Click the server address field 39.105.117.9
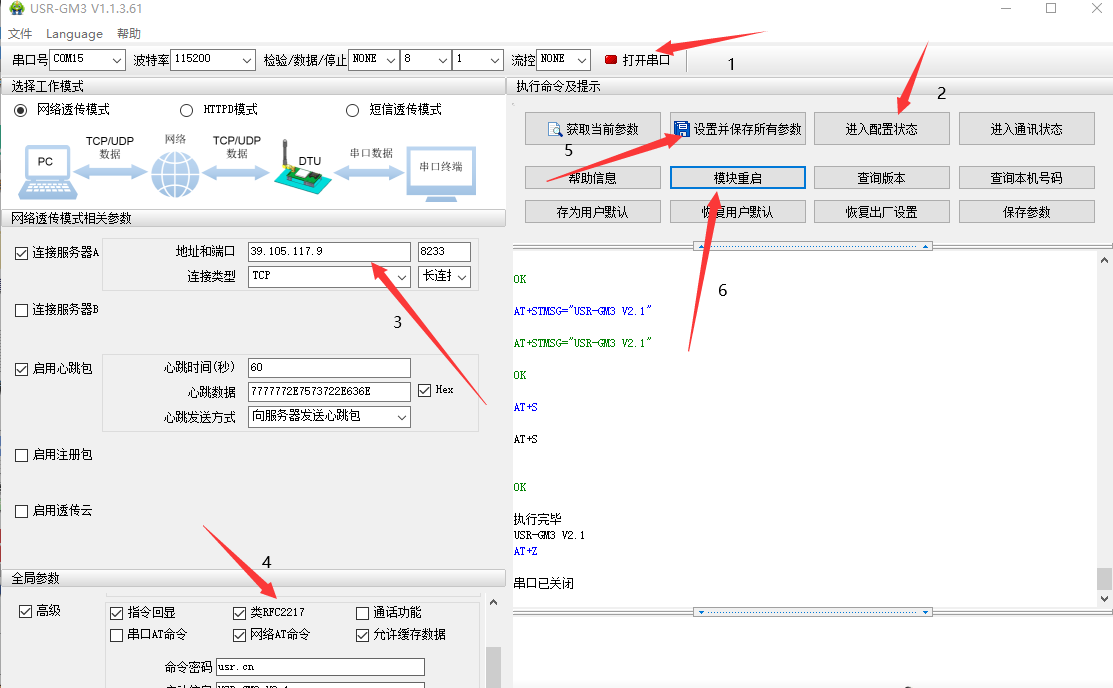 click(x=329, y=252)
